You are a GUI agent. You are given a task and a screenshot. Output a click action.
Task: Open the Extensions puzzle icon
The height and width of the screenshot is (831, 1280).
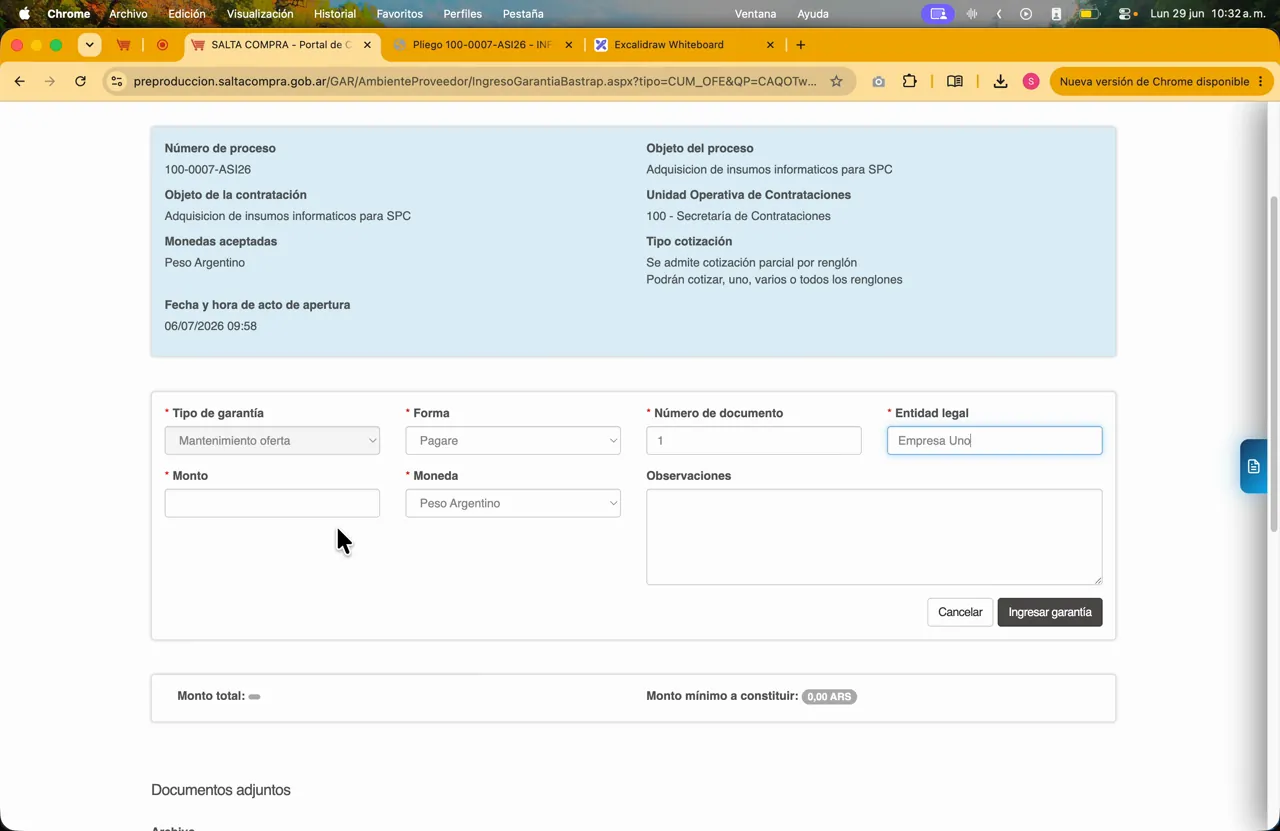[x=910, y=81]
